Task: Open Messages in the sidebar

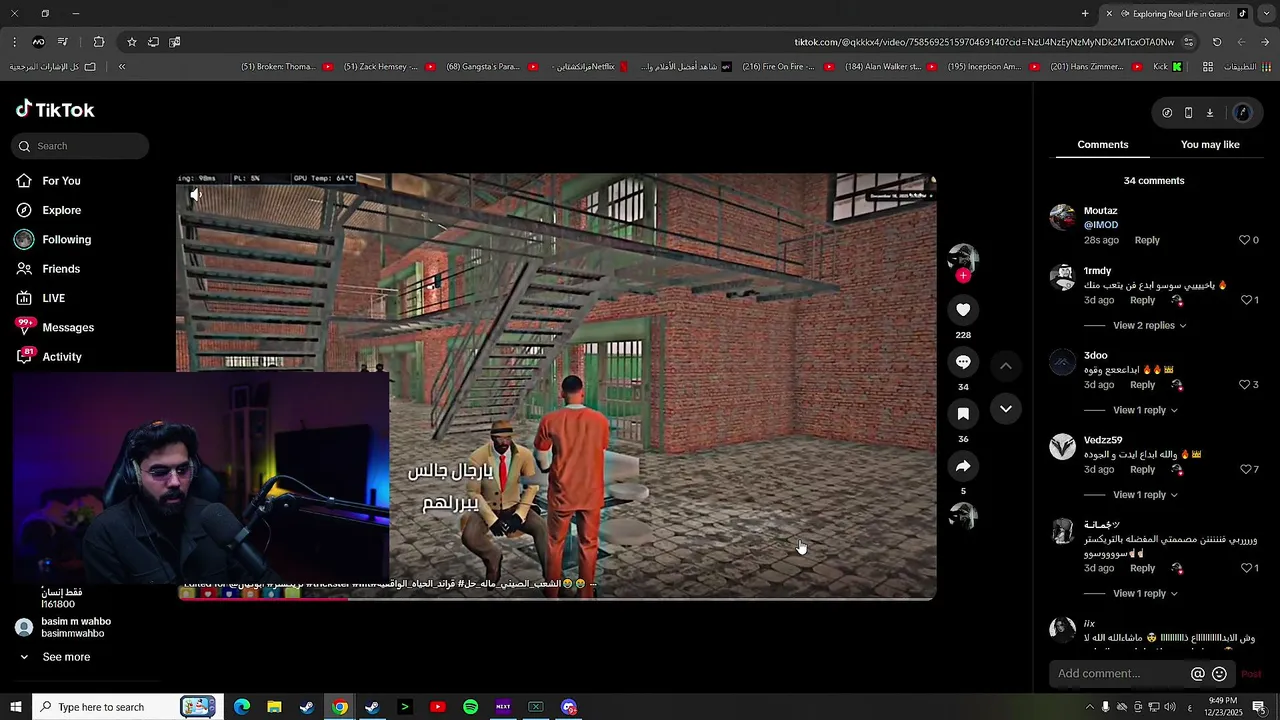Action: [x=67, y=328]
